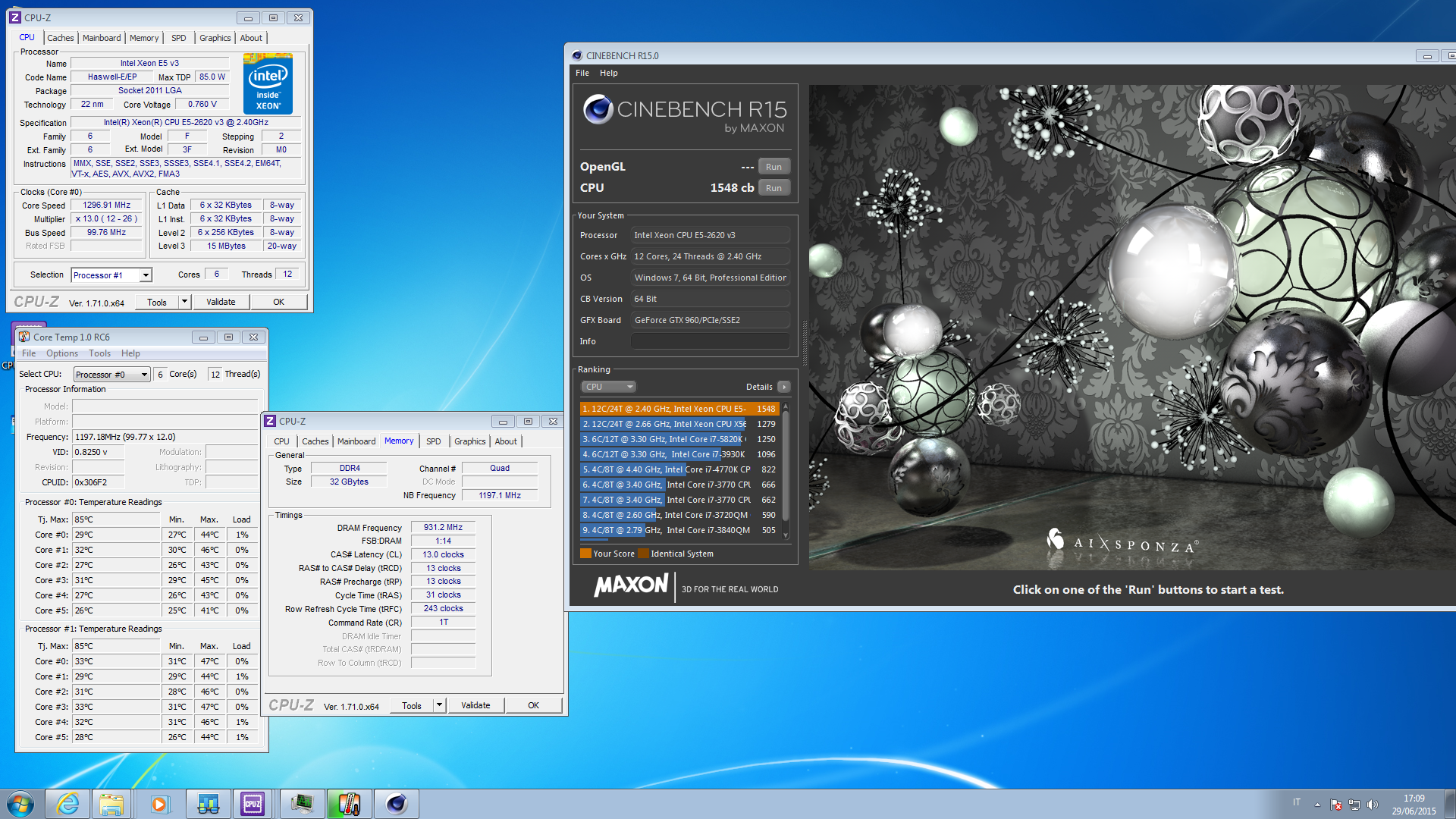Select ranking row i7-5820K score 1250
1456x819 pixels.
(679, 439)
